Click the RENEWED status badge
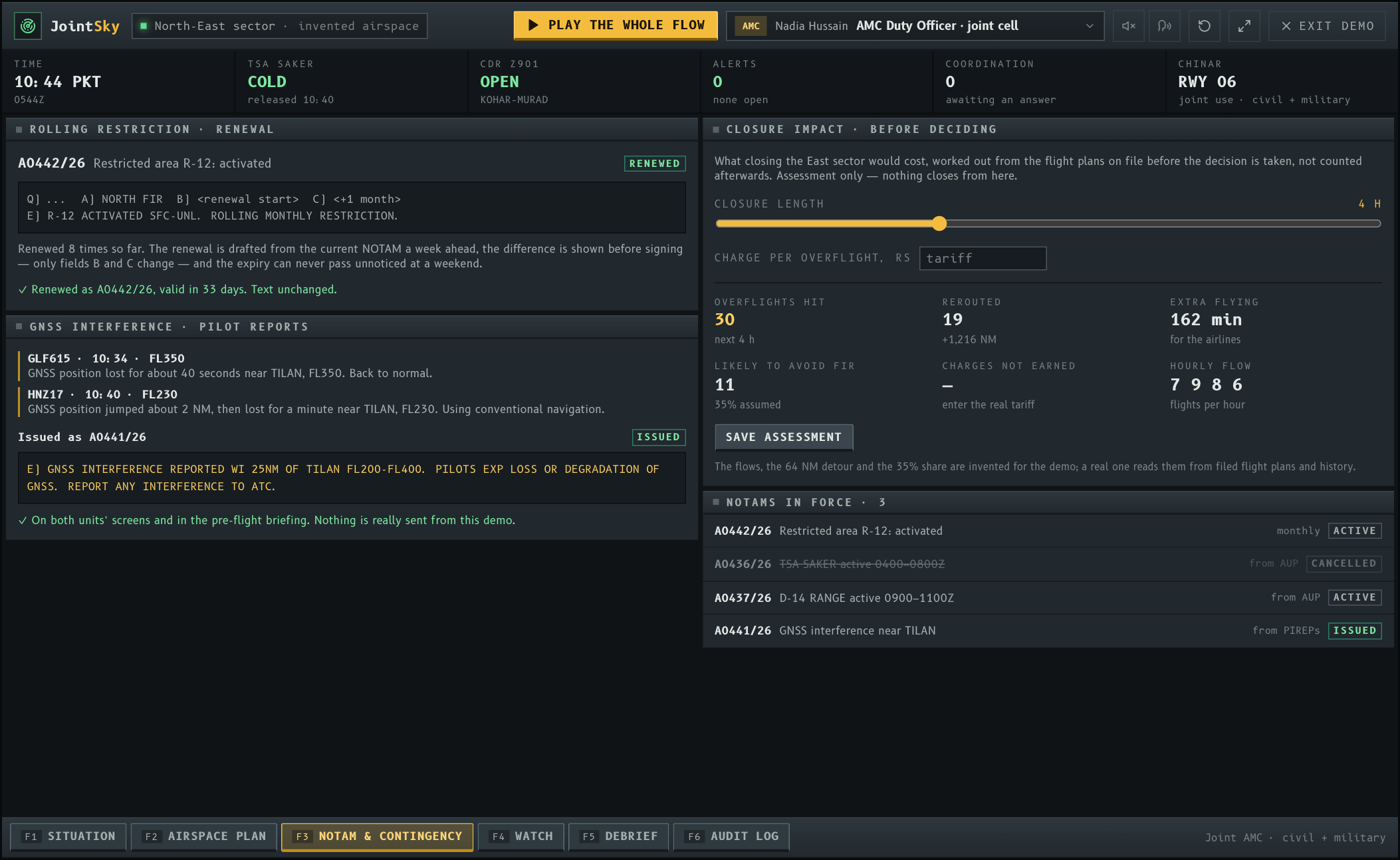The width and height of the screenshot is (1400, 860). click(x=654, y=164)
